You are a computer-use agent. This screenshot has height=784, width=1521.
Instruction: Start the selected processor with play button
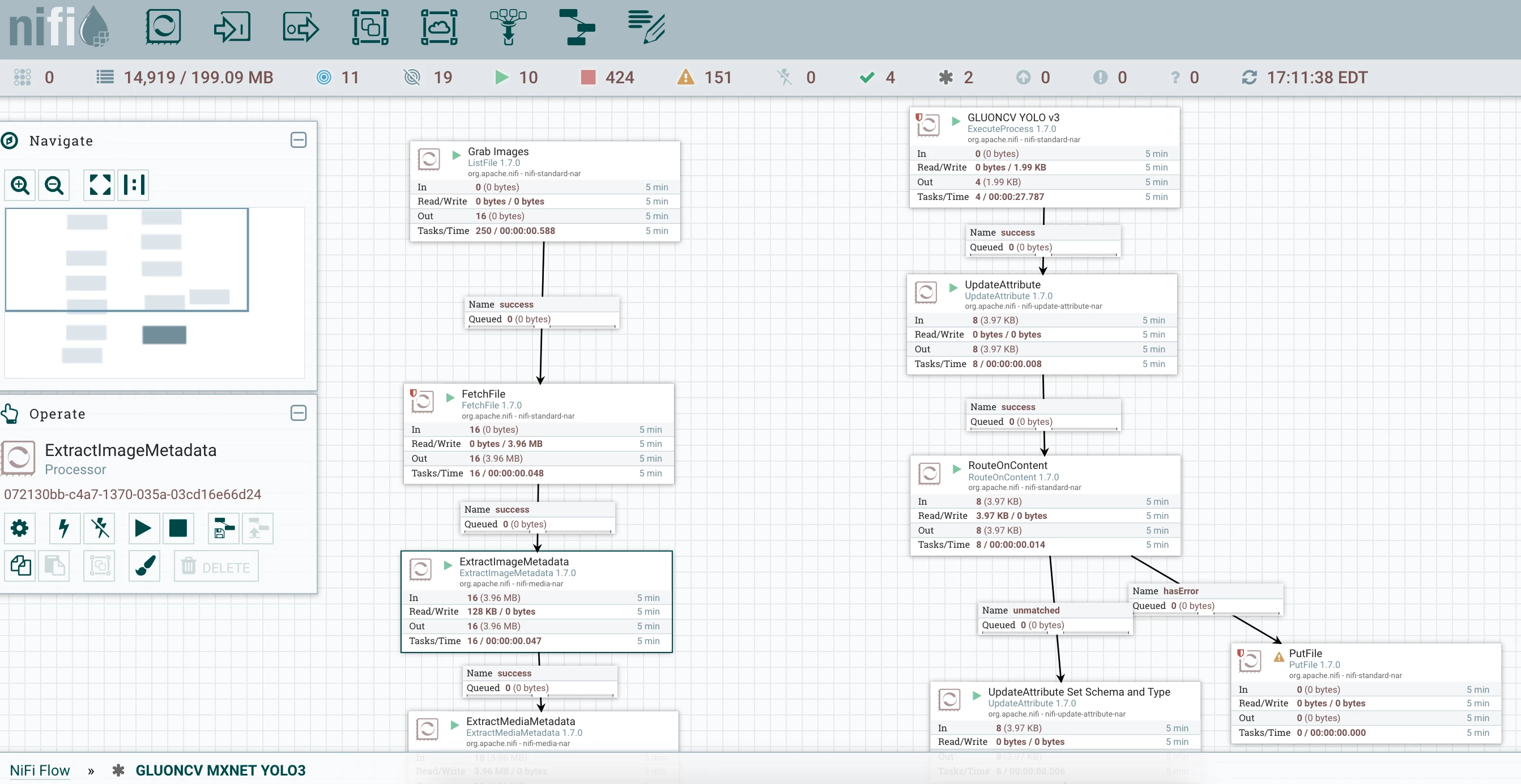tap(143, 528)
